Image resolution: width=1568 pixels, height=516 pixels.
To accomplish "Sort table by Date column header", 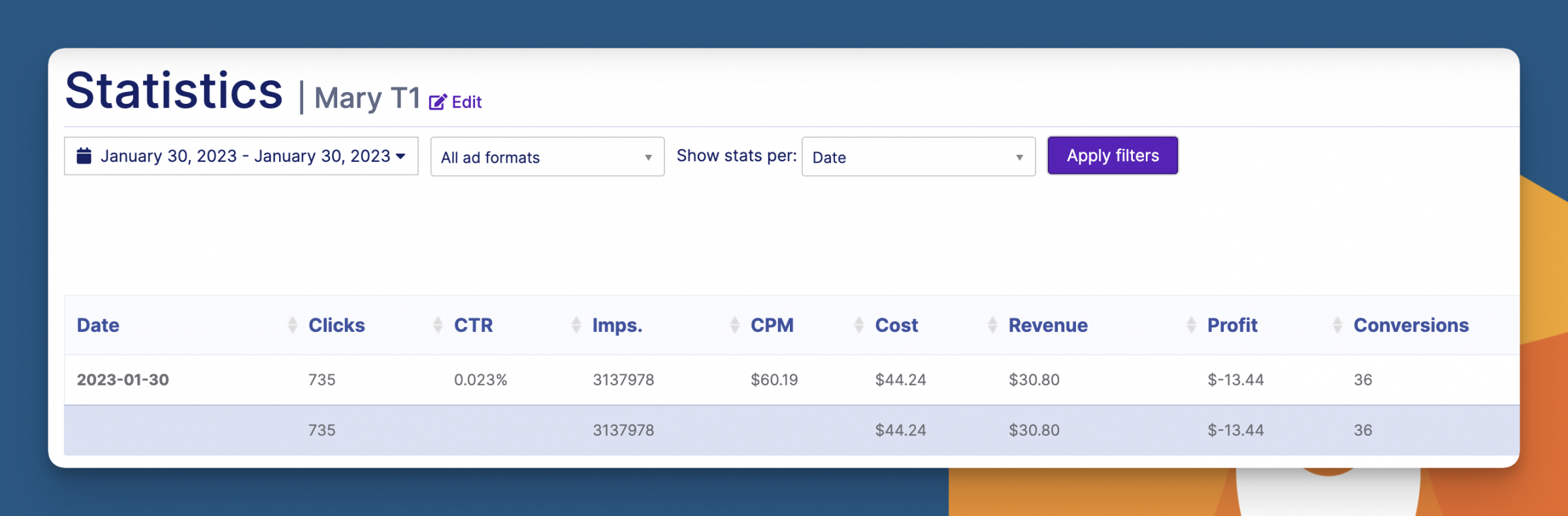I will pyautogui.click(x=98, y=325).
